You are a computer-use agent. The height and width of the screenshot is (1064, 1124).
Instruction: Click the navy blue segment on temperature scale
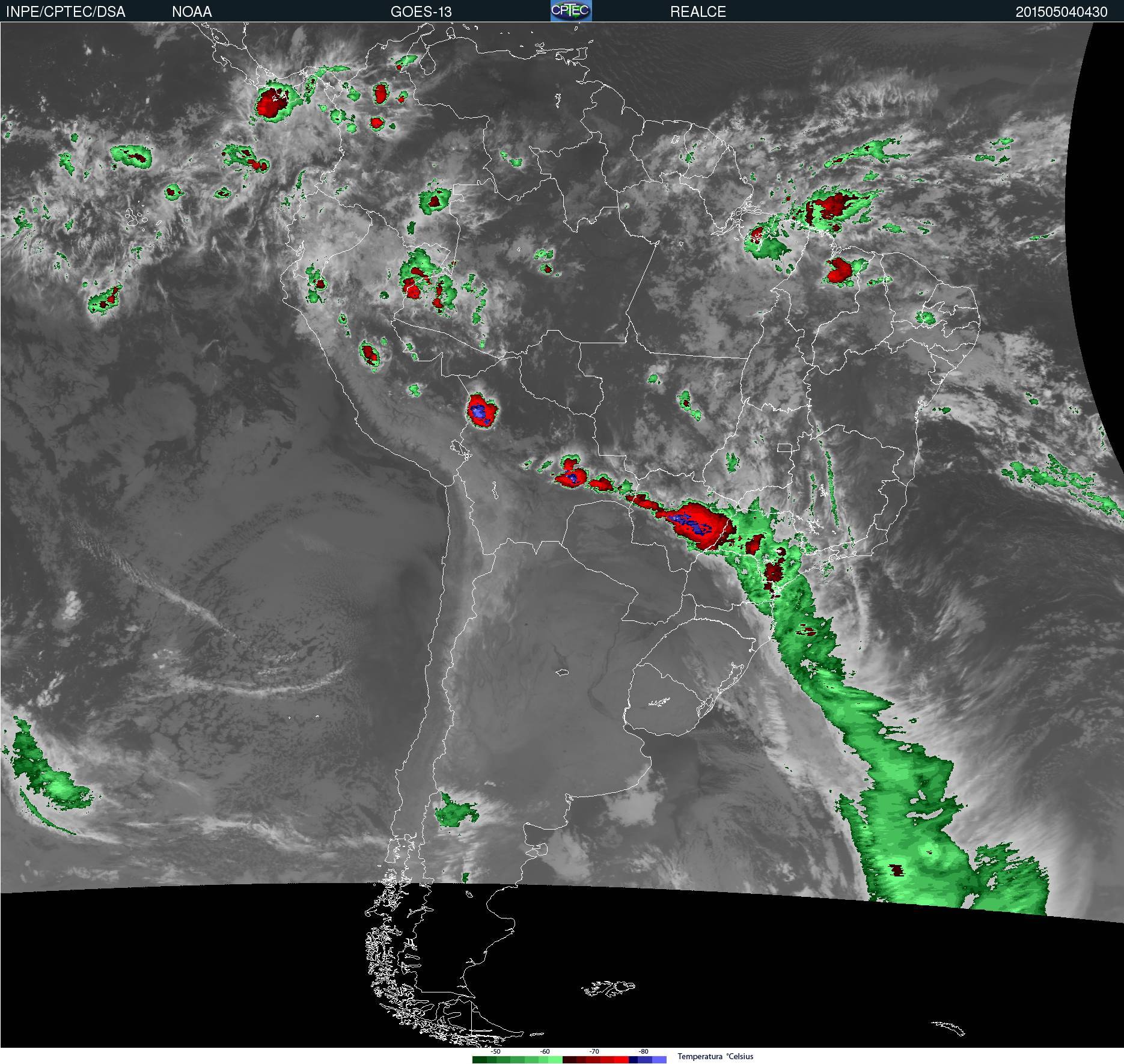pyautogui.click(x=634, y=1060)
